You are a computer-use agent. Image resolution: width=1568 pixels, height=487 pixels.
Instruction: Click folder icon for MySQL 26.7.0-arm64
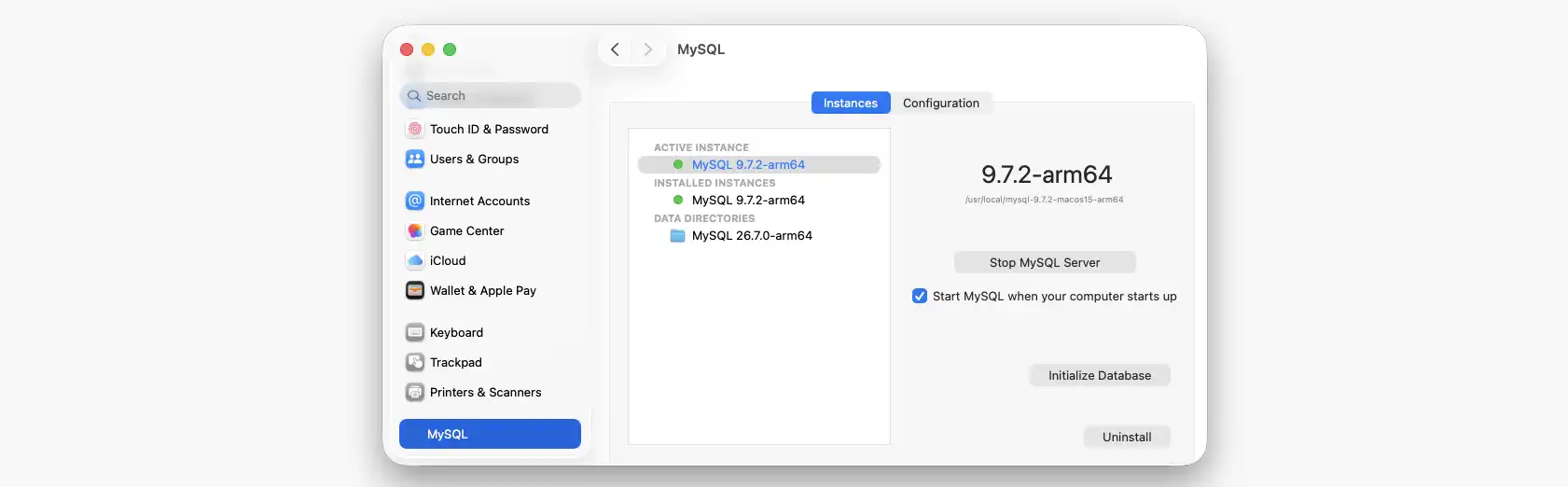(678, 236)
